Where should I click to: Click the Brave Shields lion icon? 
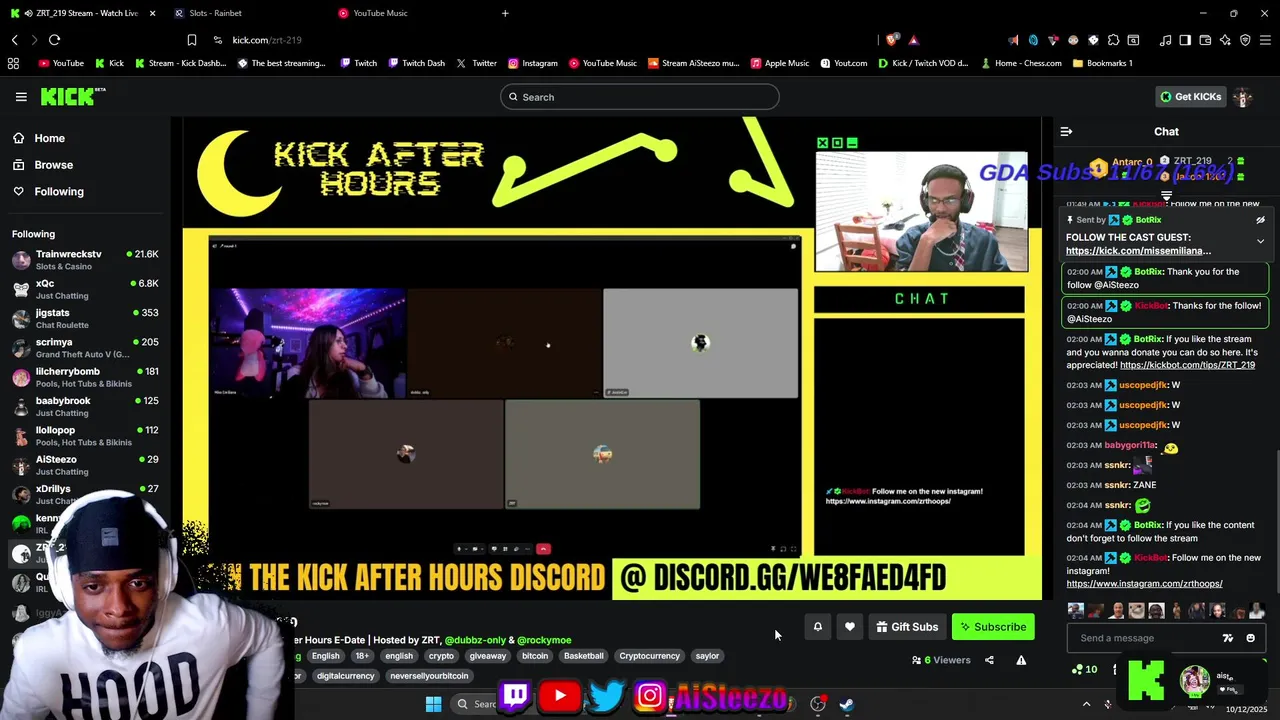tap(892, 40)
